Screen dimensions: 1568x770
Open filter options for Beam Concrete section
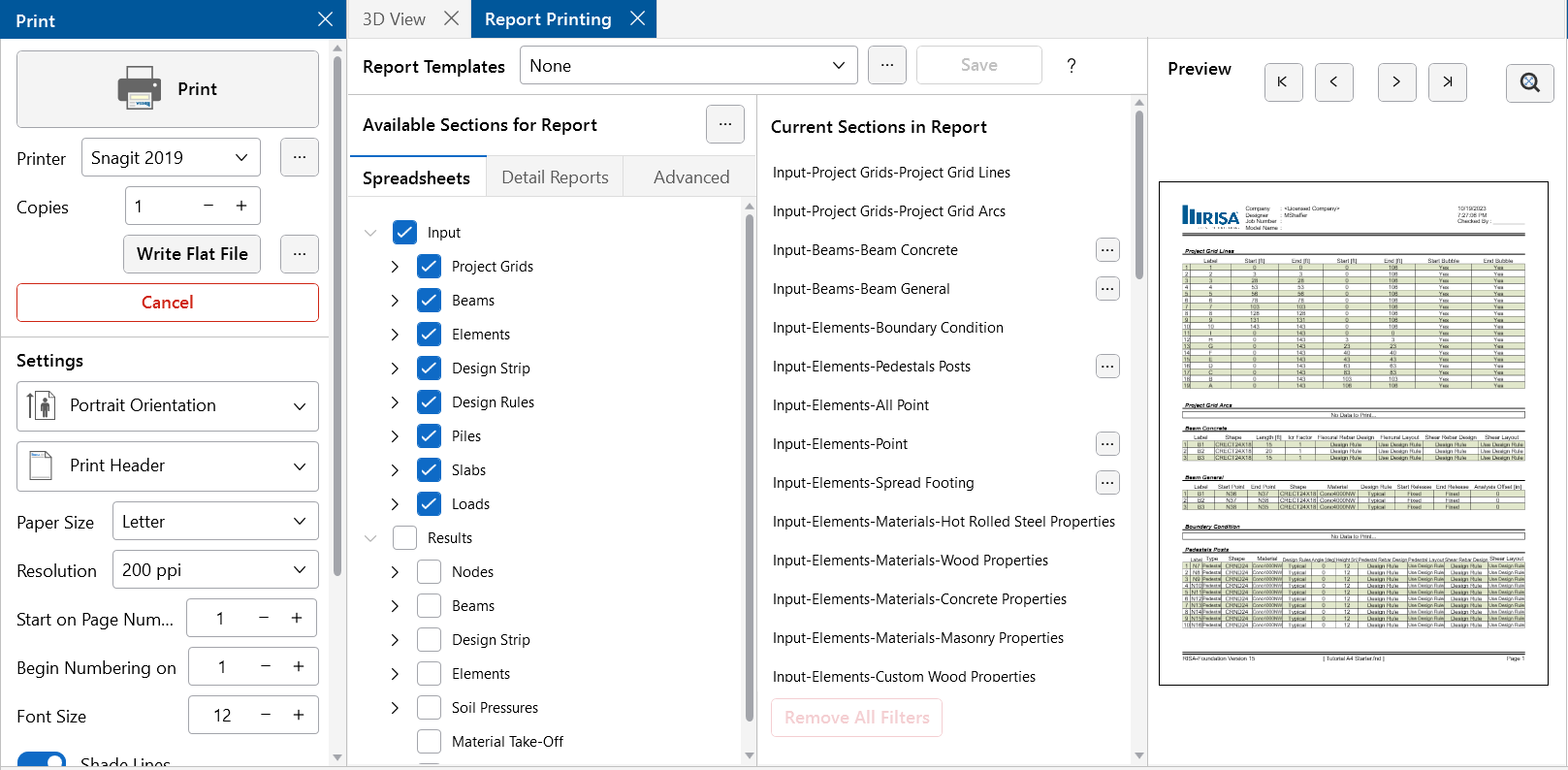(1106, 250)
